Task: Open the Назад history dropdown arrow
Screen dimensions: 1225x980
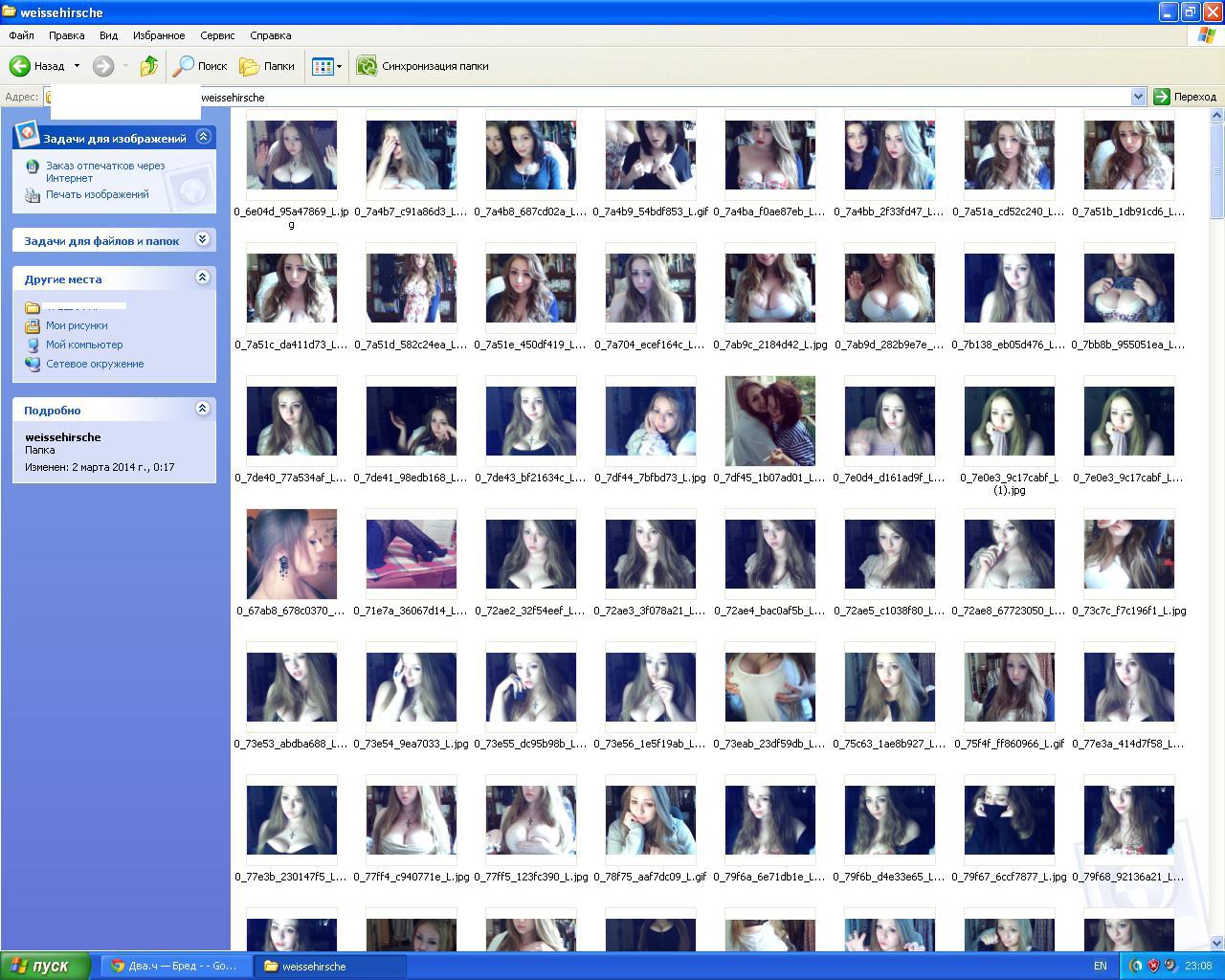Action: click(77, 66)
